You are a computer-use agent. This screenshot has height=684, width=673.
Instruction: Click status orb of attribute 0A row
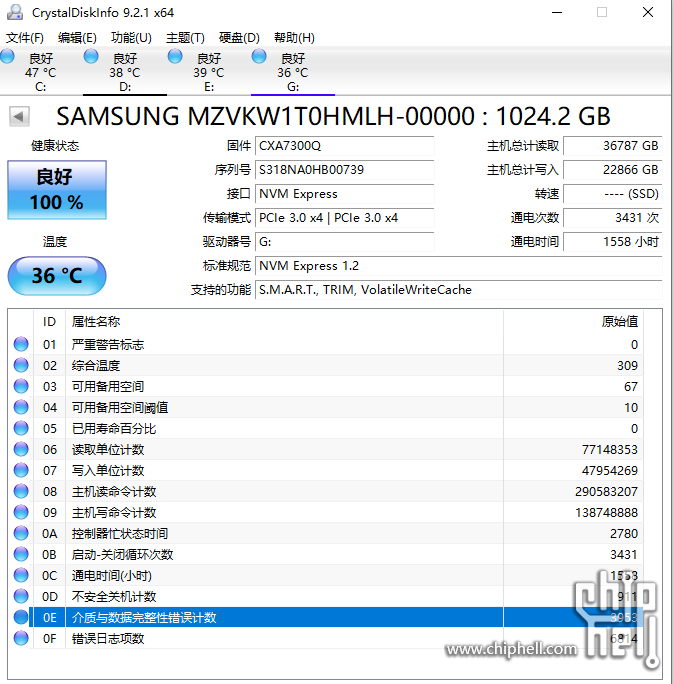[x=21, y=533]
